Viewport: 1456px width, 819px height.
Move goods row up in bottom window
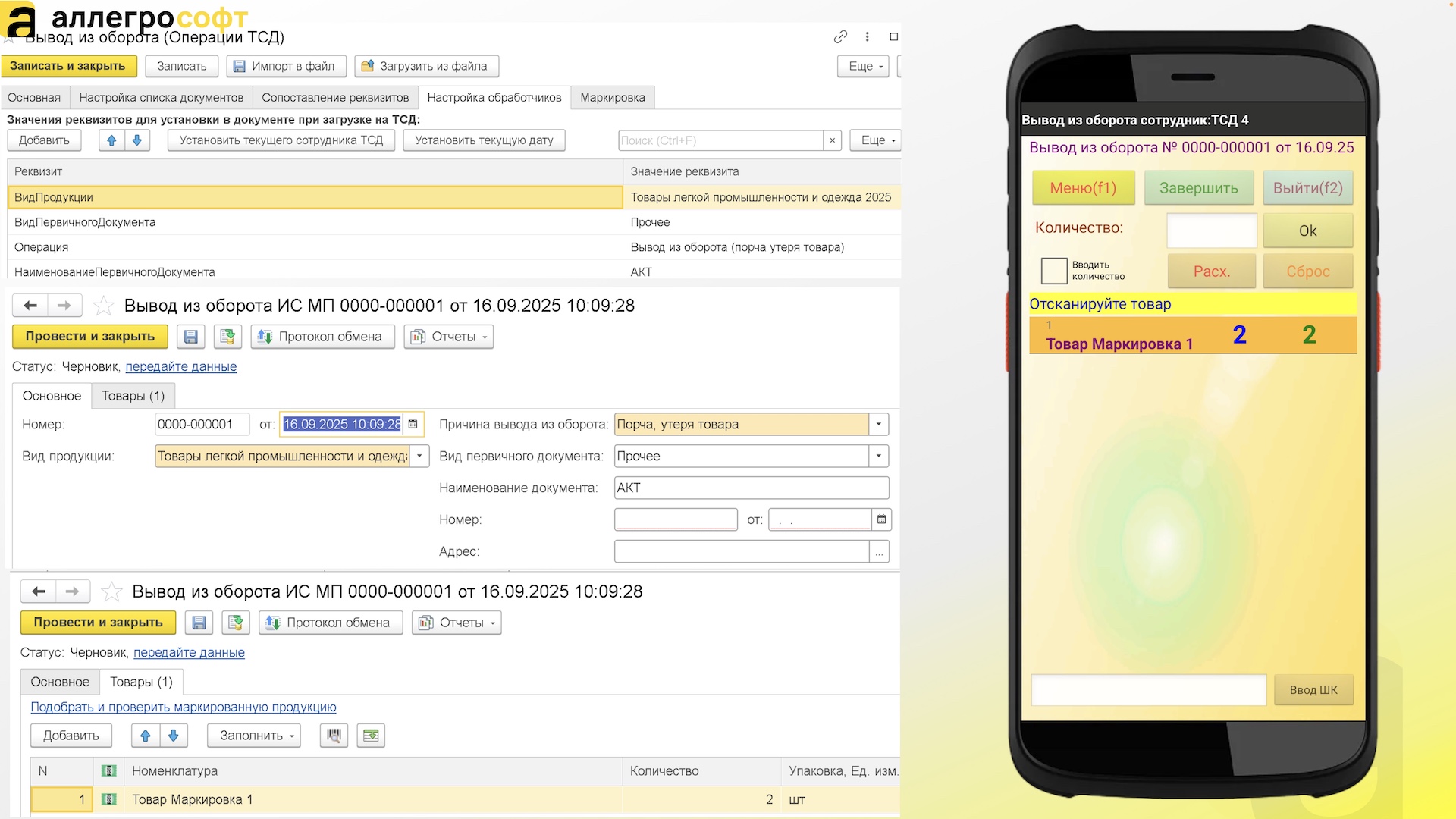(146, 736)
